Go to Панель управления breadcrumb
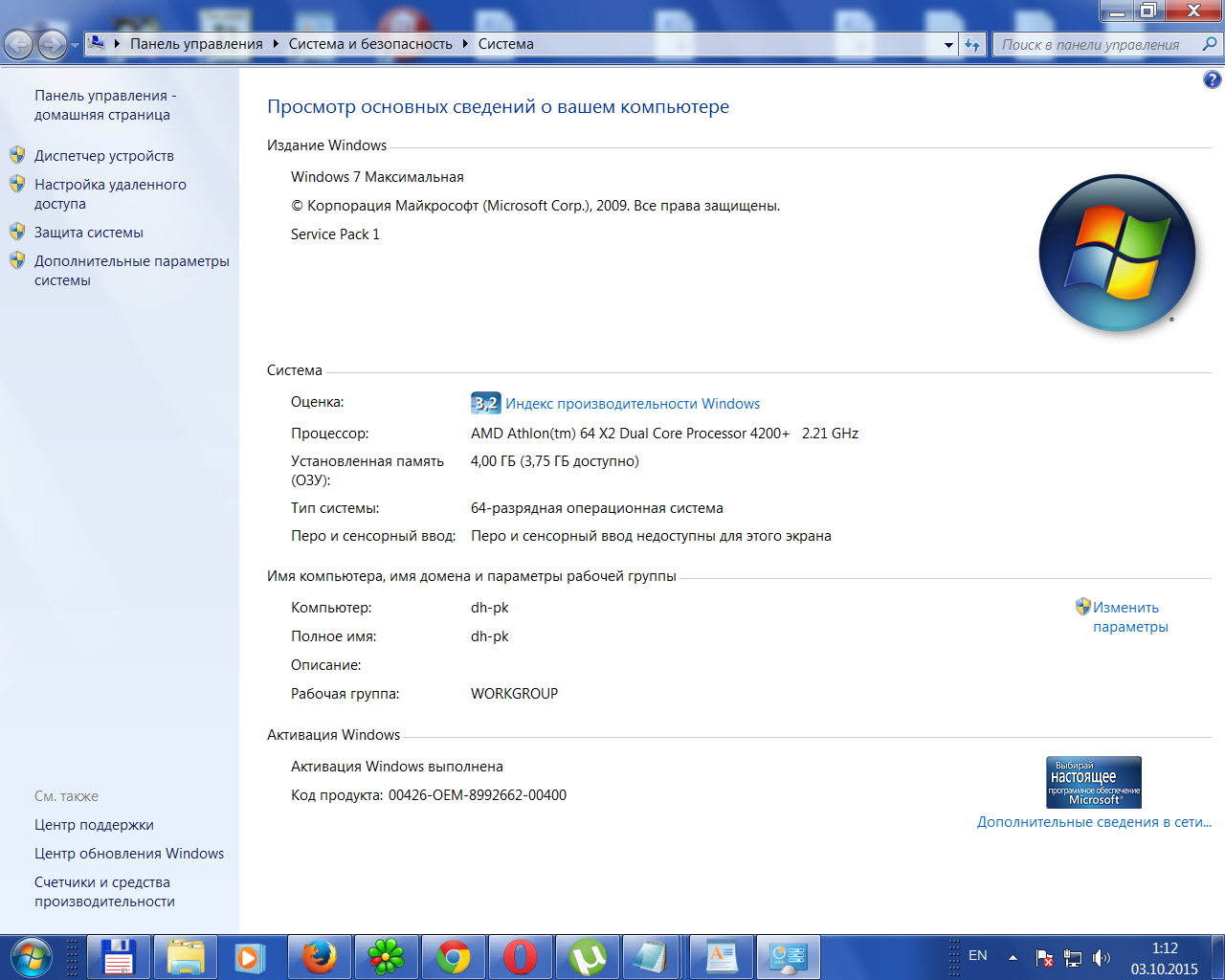1225x980 pixels. (196, 44)
